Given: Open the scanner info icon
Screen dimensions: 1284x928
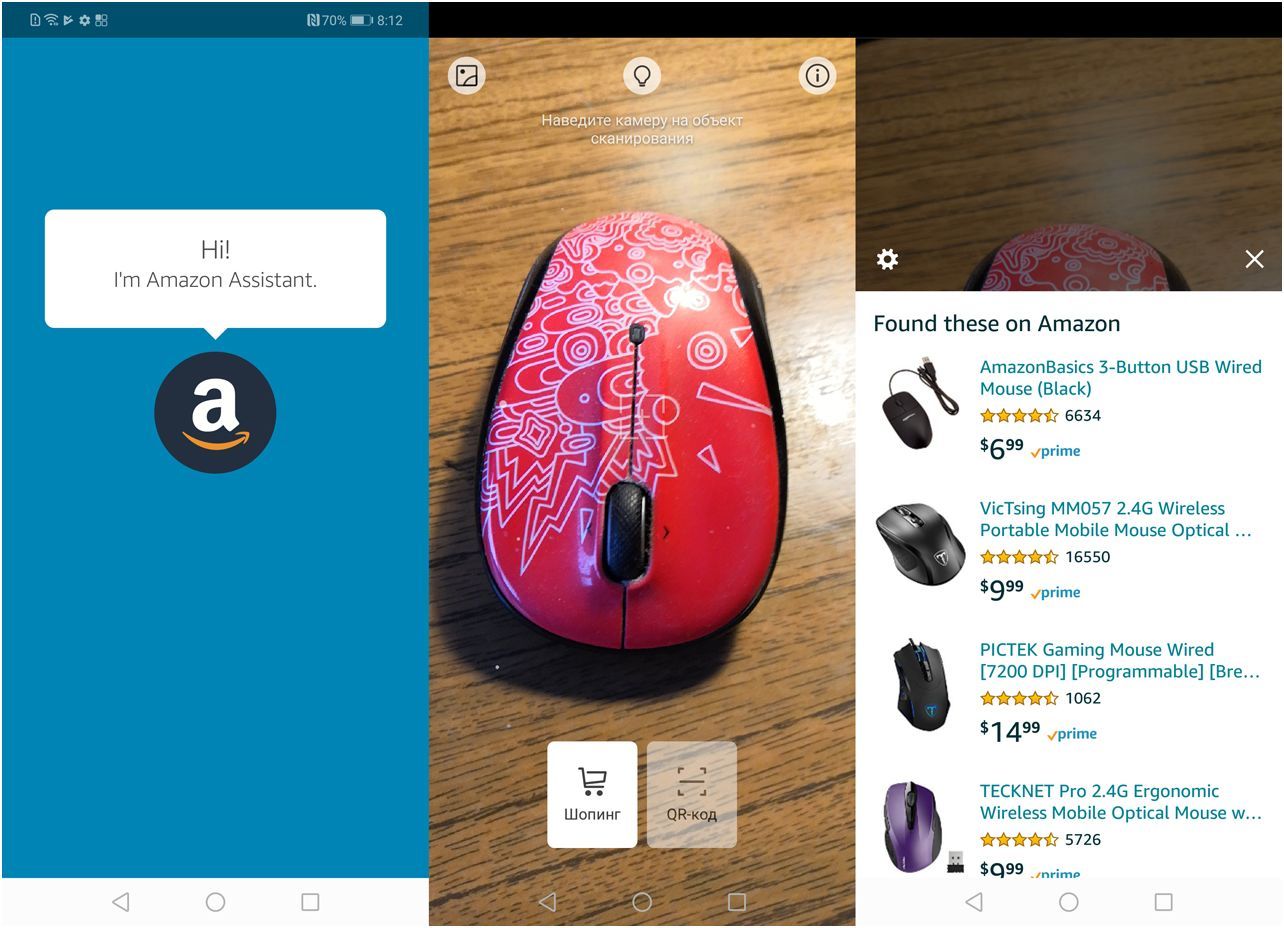Looking at the screenshot, I should 818,76.
